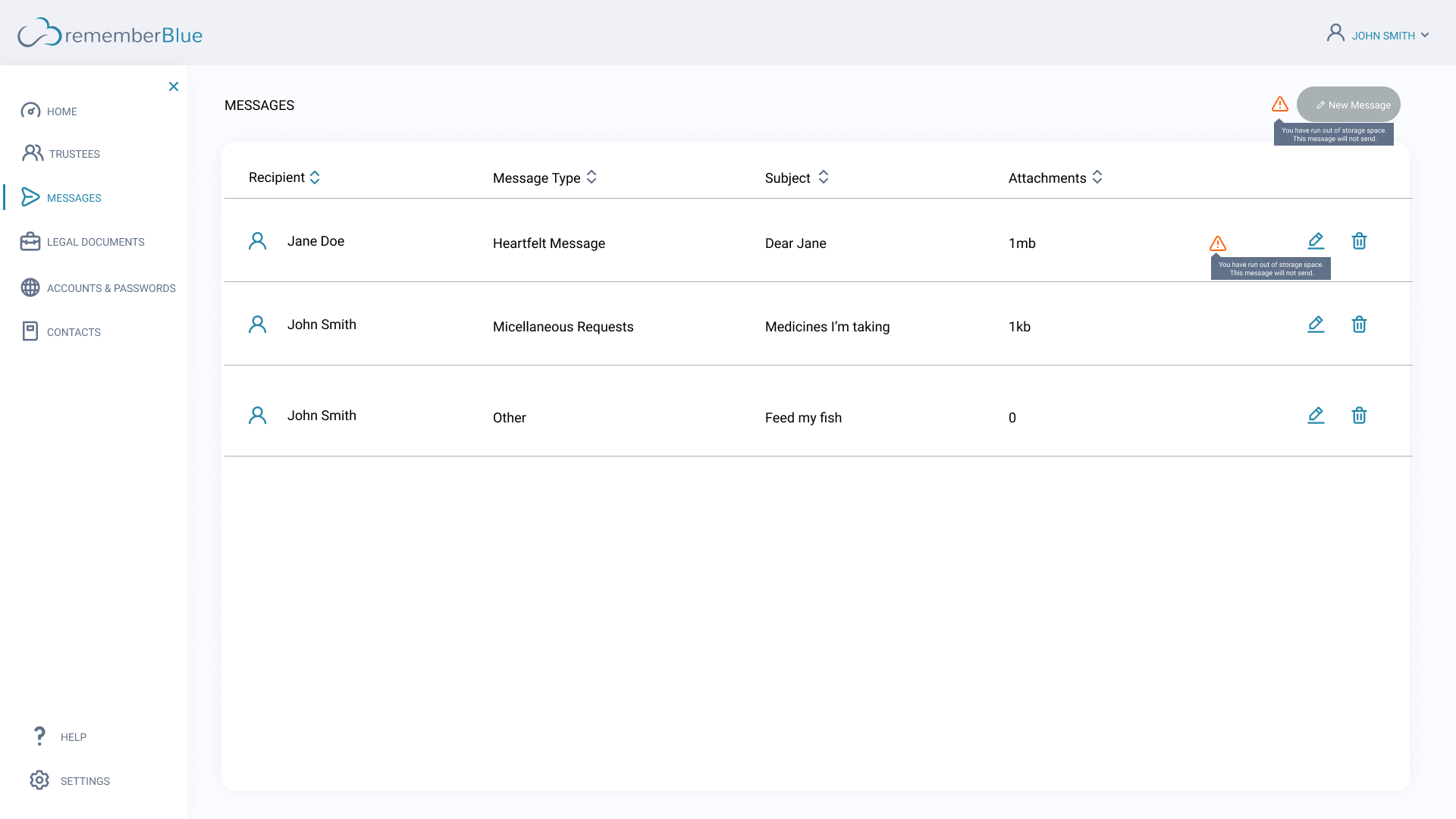Open the Help page
Viewport: 1456px width, 819px height.
(x=73, y=737)
